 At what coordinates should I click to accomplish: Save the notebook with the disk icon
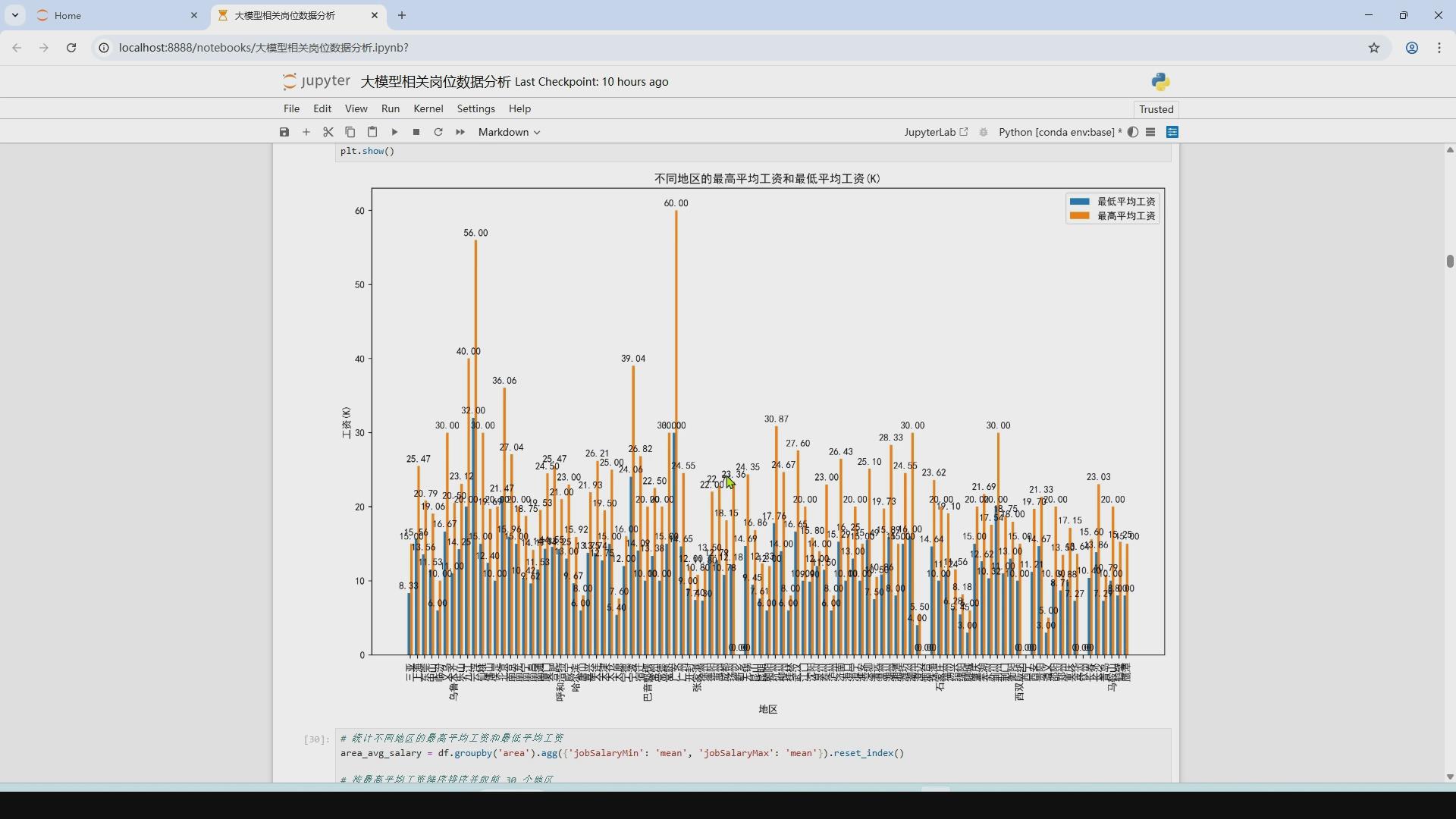pyautogui.click(x=284, y=132)
